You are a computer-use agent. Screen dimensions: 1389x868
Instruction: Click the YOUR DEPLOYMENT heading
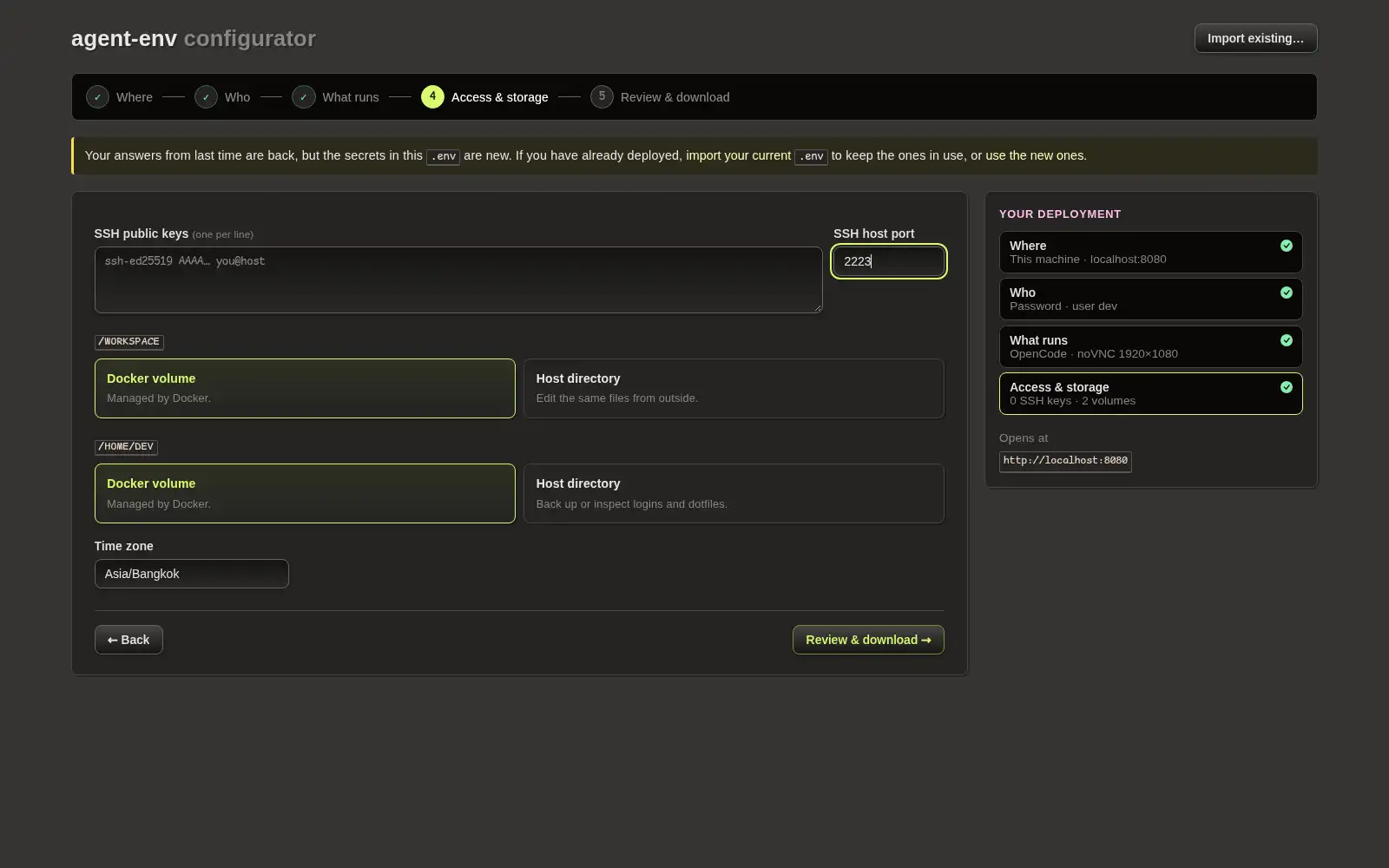(x=1060, y=214)
